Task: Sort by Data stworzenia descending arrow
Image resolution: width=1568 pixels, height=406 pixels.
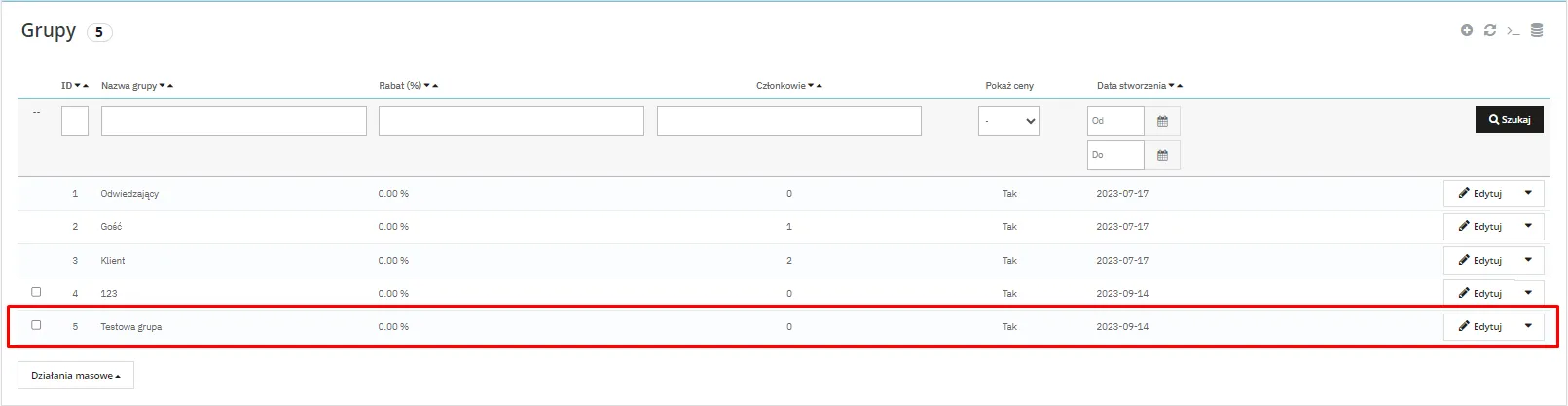Action: (x=1171, y=86)
